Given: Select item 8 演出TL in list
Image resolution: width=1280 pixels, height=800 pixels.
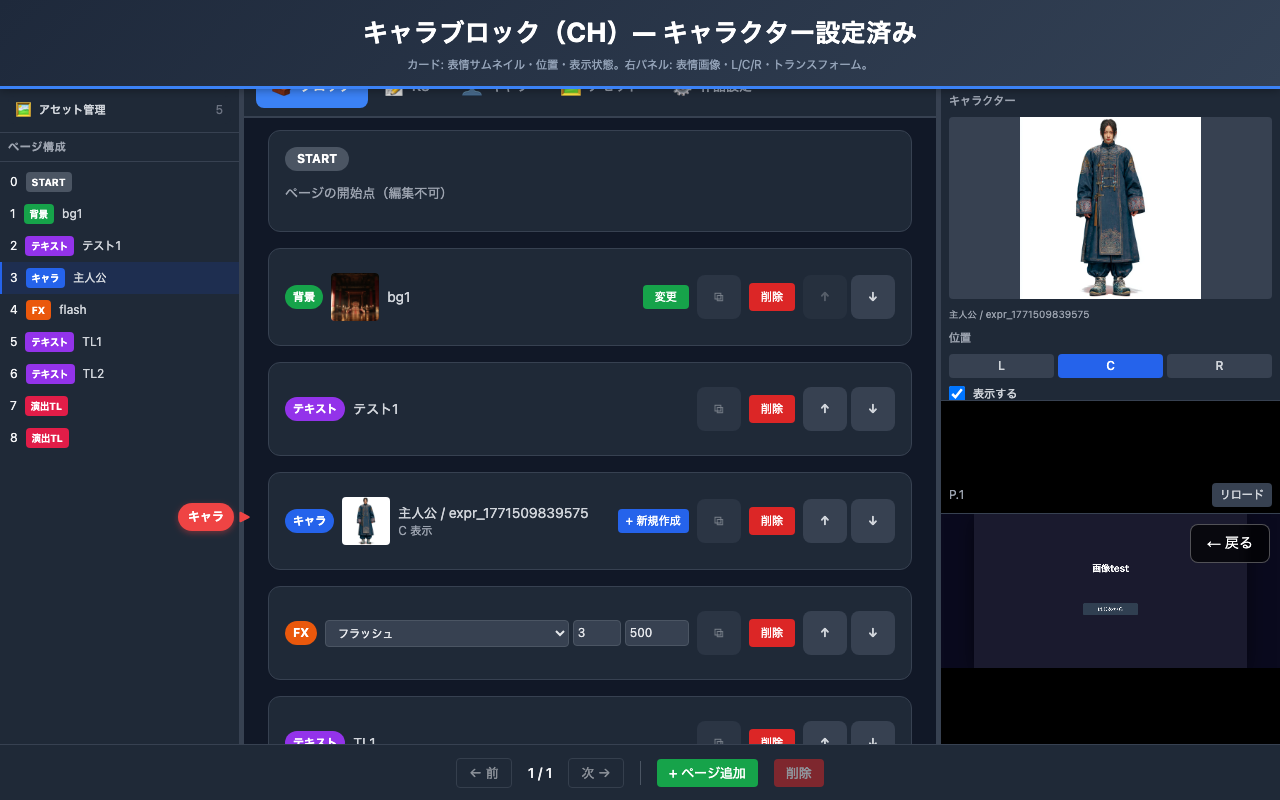Looking at the screenshot, I should click(119, 438).
